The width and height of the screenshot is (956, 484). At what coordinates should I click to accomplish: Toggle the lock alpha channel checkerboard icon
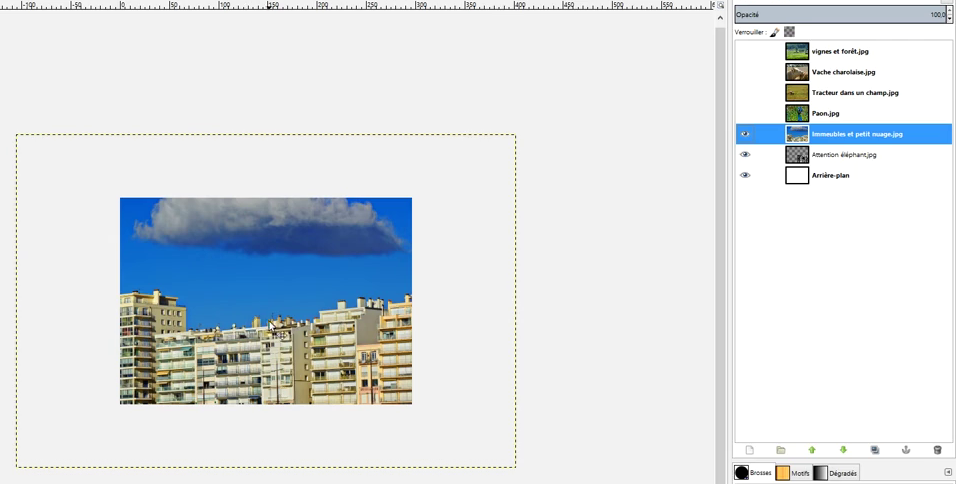click(789, 32)
